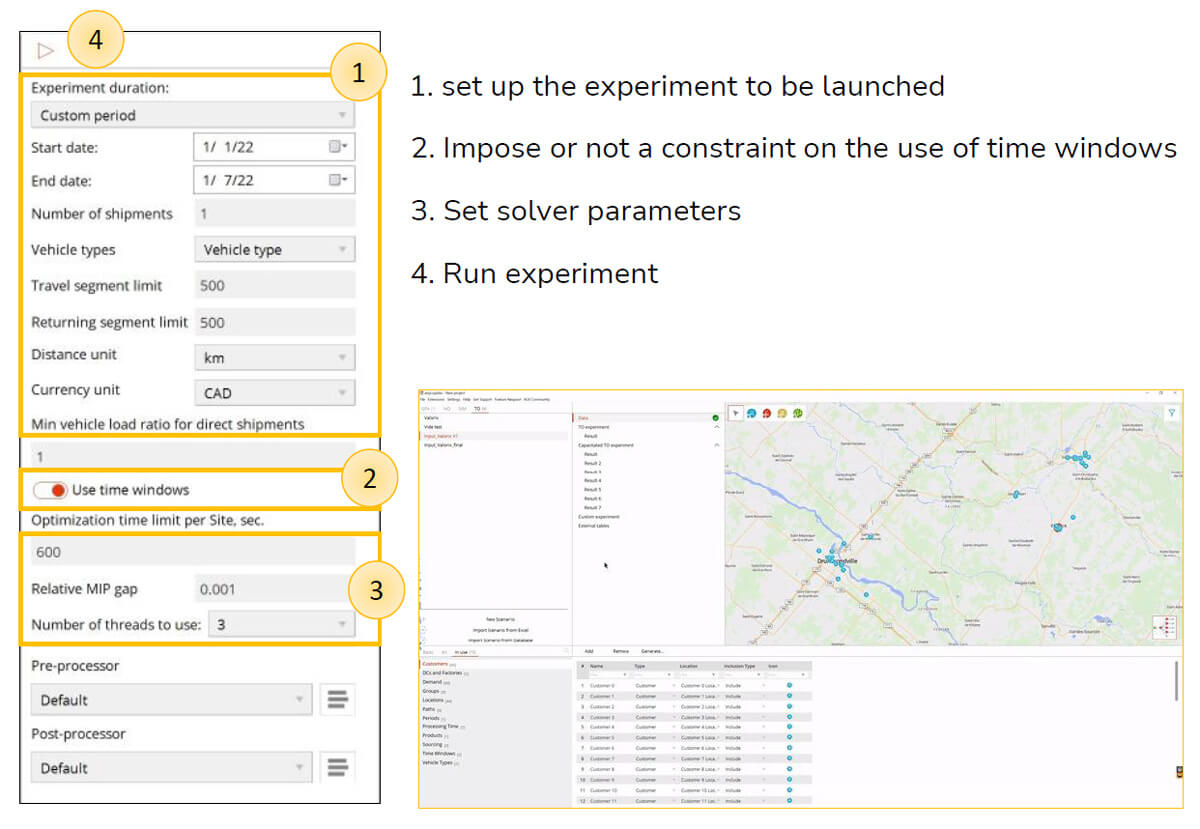1200x829 pixels.
Task: Click the map filter funnel icon
Action: click(x=1171, y=412)
